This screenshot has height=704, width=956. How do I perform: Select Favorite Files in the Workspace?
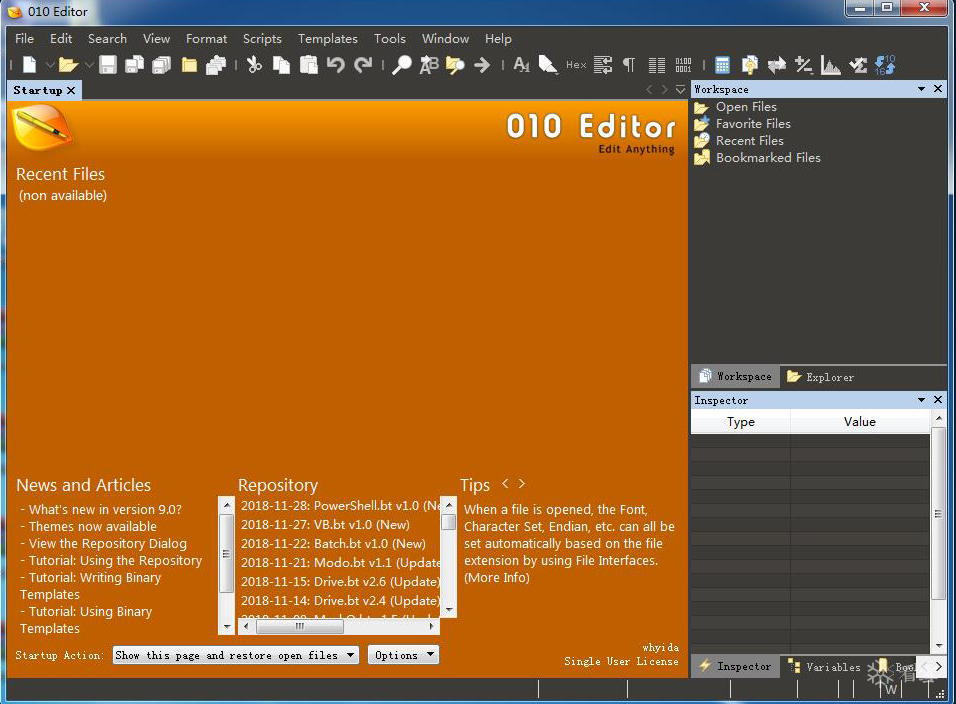pos(753,124)
